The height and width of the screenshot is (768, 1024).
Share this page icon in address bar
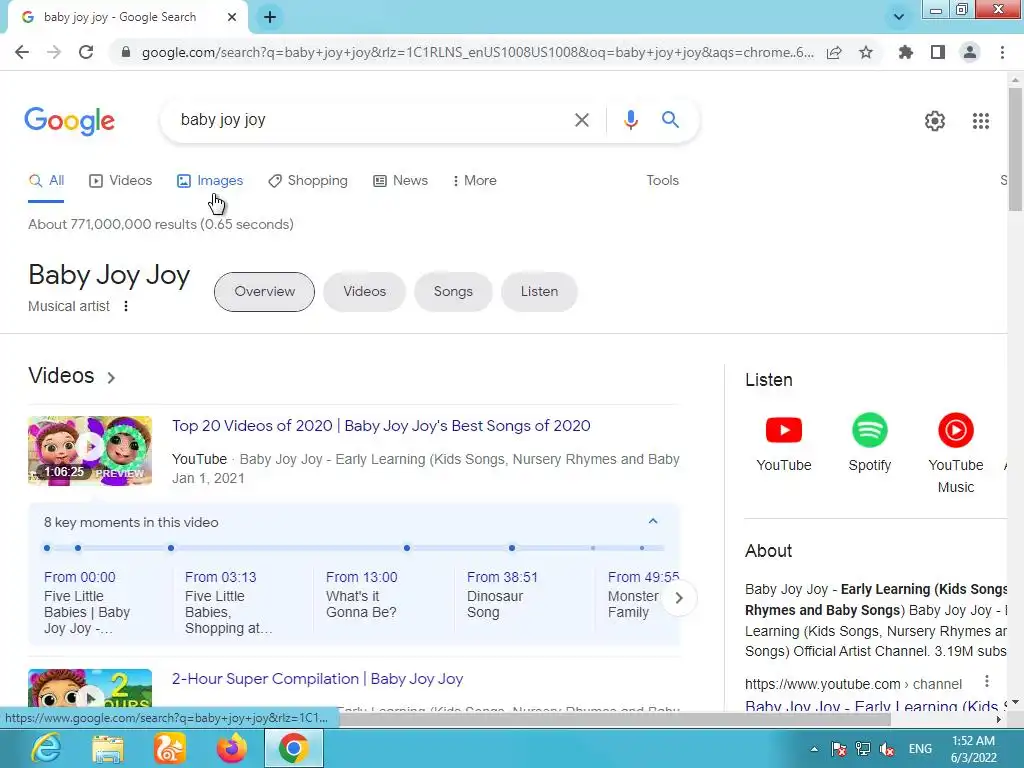834,52
